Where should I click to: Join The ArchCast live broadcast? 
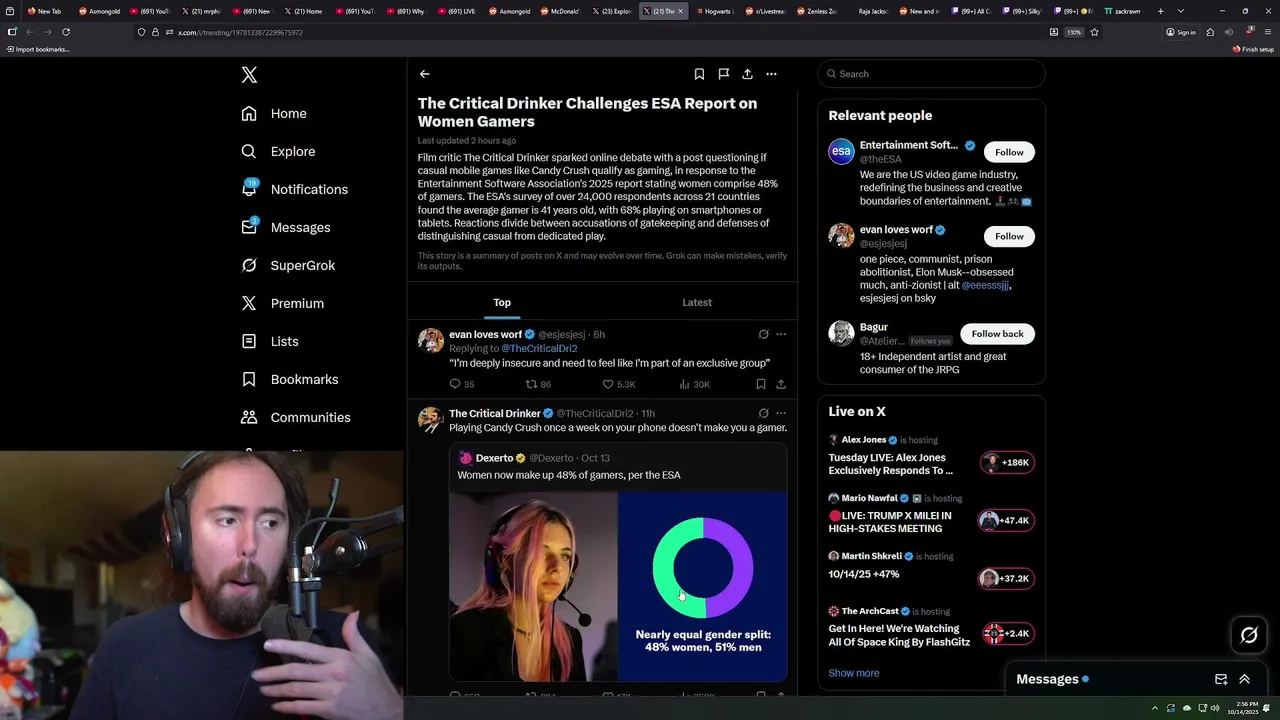point(1006,633)
